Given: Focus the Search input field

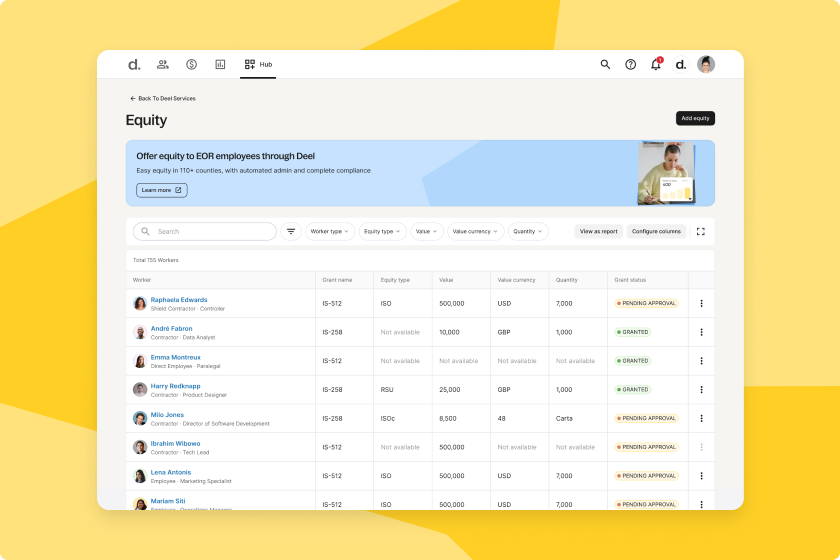Looking at the screenshot, I should (205, 232).
